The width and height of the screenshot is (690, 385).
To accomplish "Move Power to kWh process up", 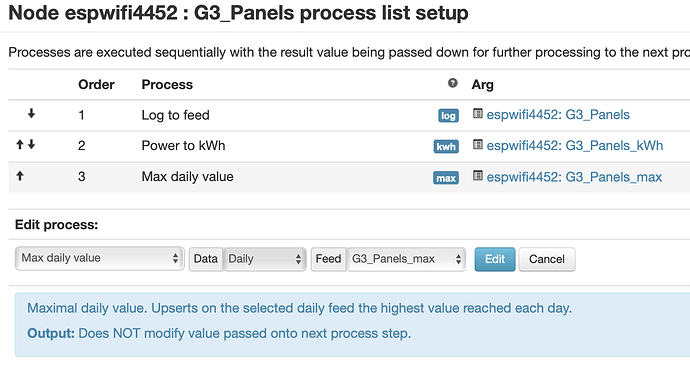I will (20, 144).
